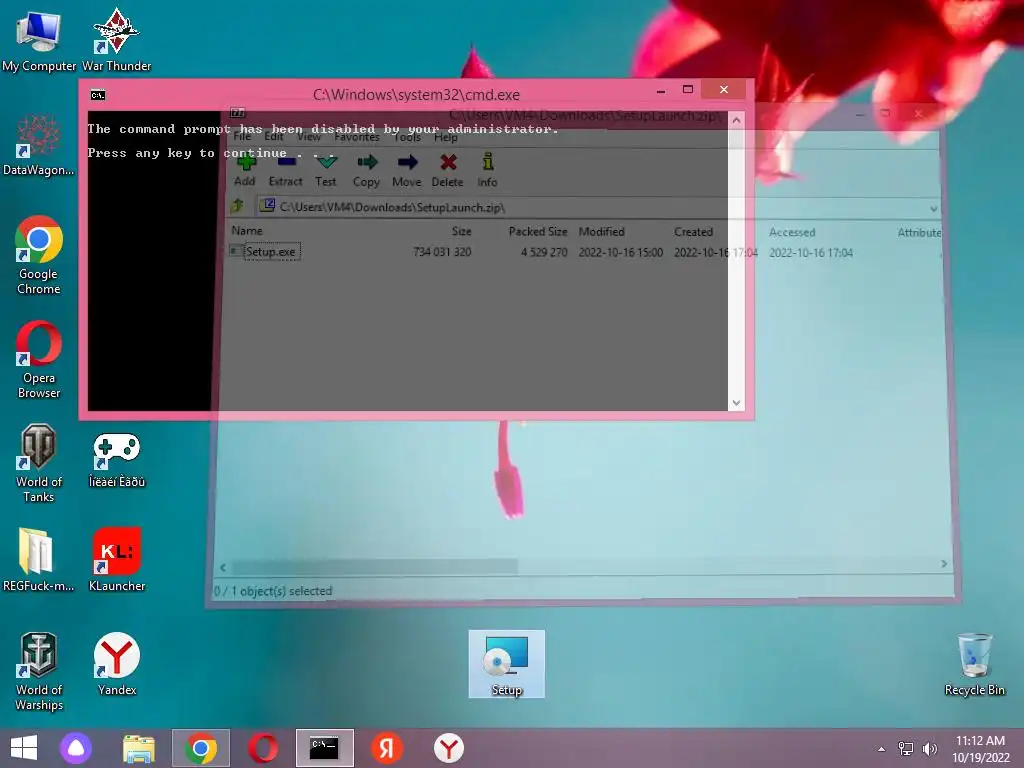Show hidden system tray icons
This screenshot has width=1024, height=768.
(x=882, y=749)
